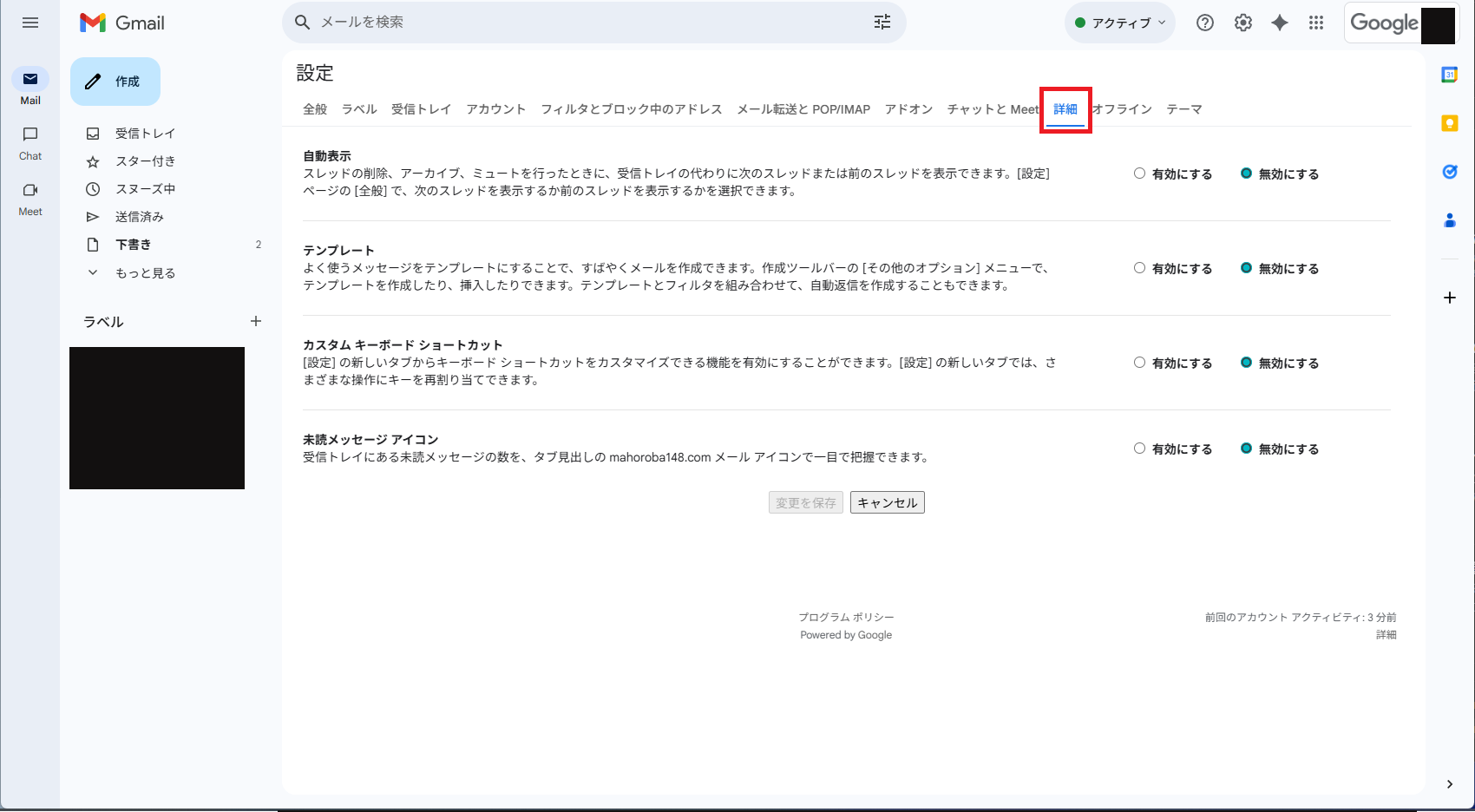Open Google Tasks side panel icon
The width and height of the screenshot is (1475, 812).
1449,172
